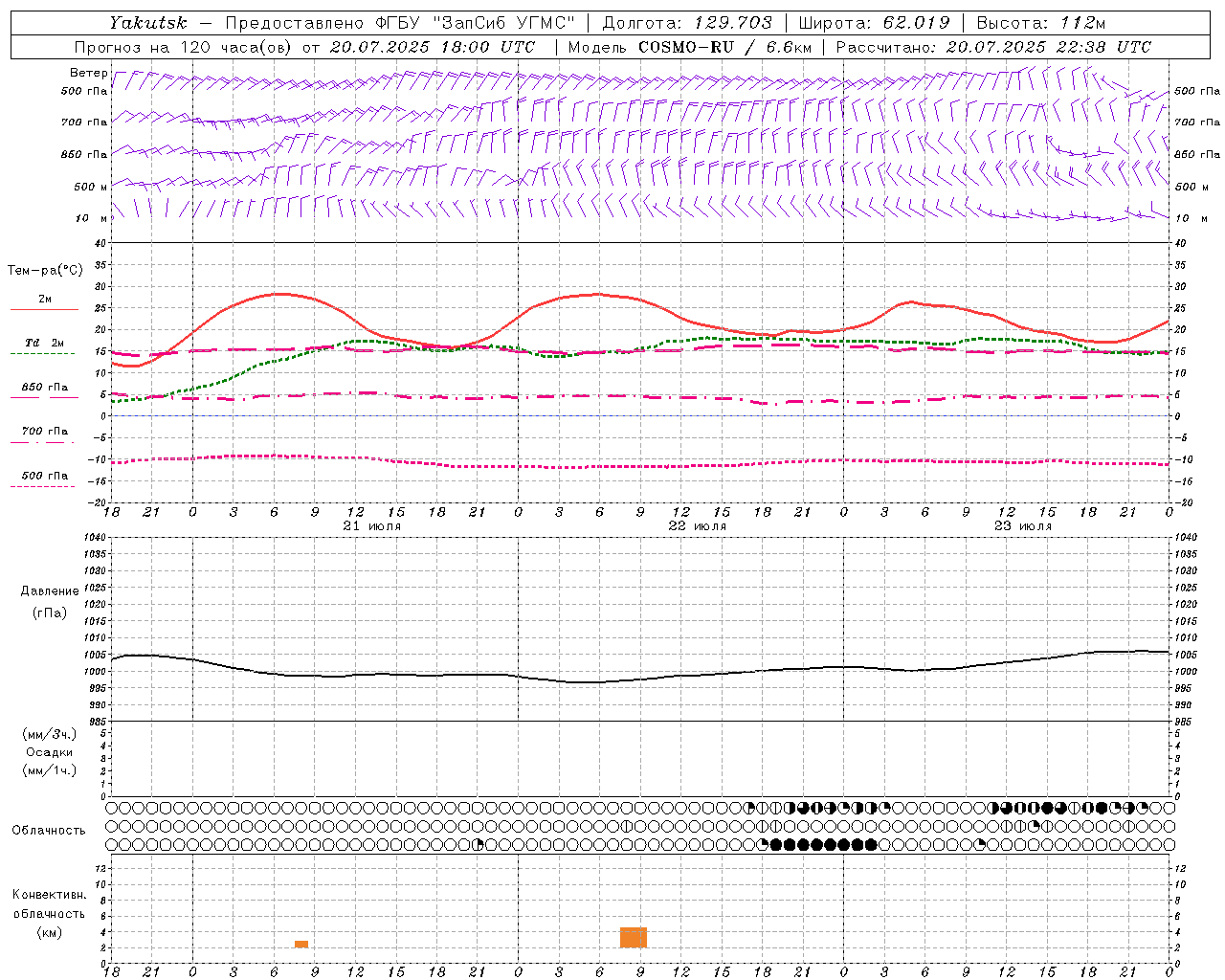
Task: Click the '21 июля' date label
Action: [372, 526]
